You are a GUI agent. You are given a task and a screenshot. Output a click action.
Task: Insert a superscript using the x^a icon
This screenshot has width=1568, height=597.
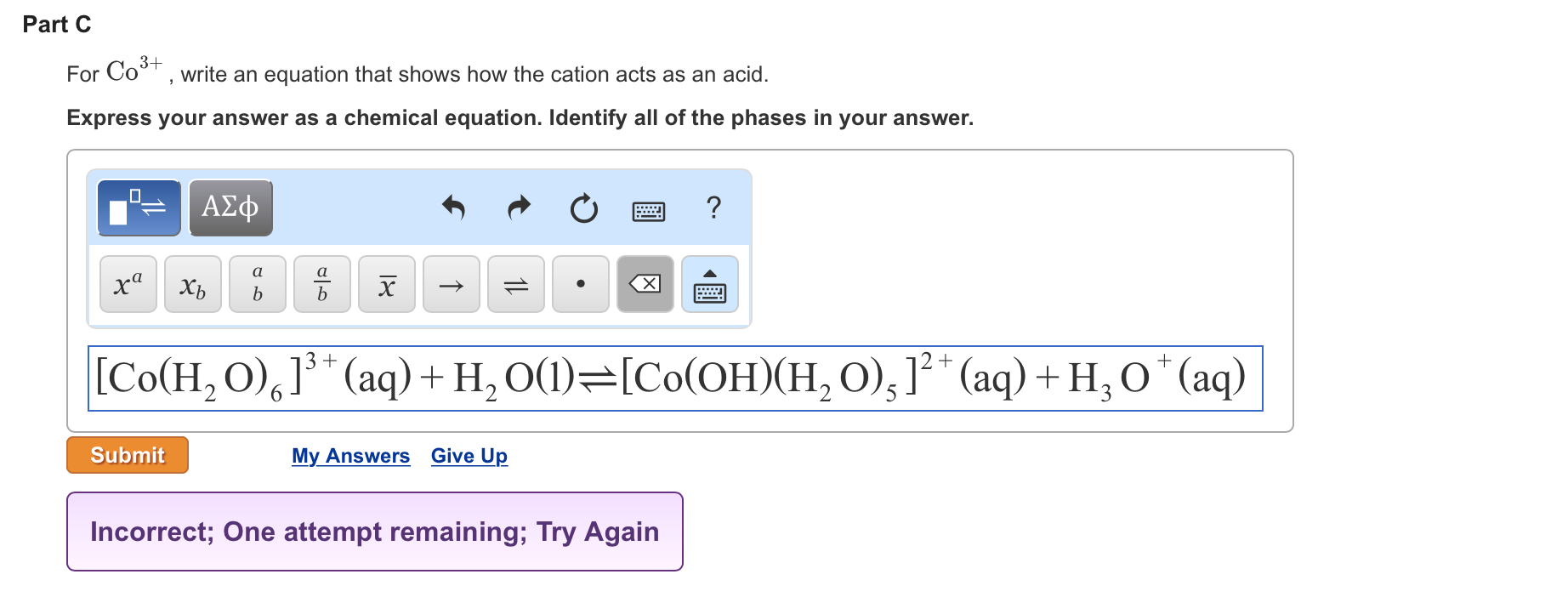pyautogui.click(x=128, y=285)
